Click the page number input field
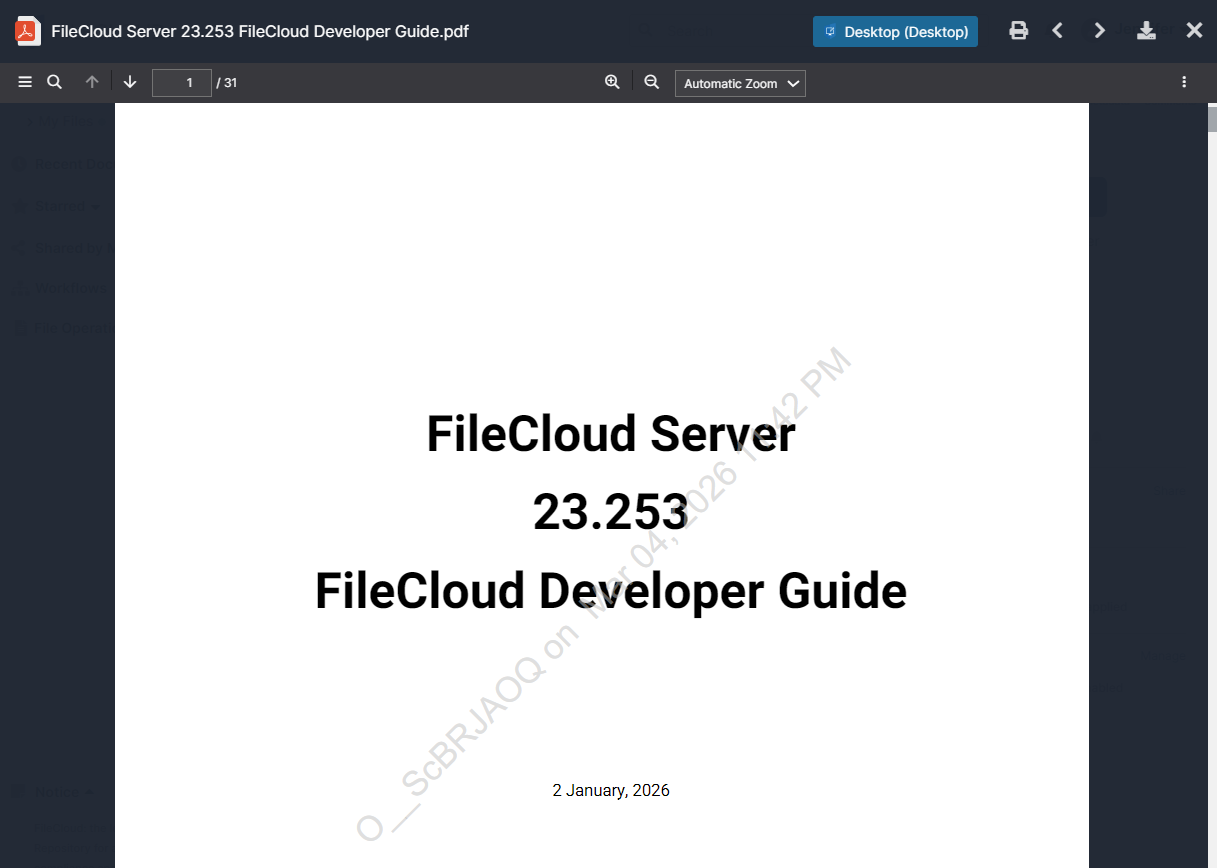The image size is (1217, 868). click(x=181, y=83)
